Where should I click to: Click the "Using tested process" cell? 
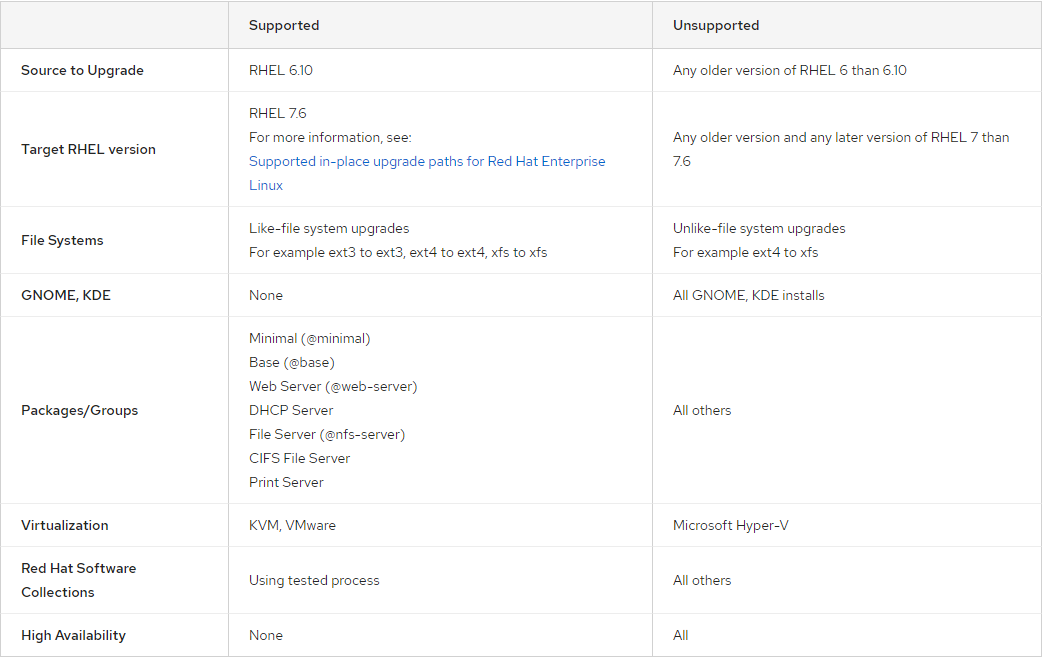tap(314, 581)
